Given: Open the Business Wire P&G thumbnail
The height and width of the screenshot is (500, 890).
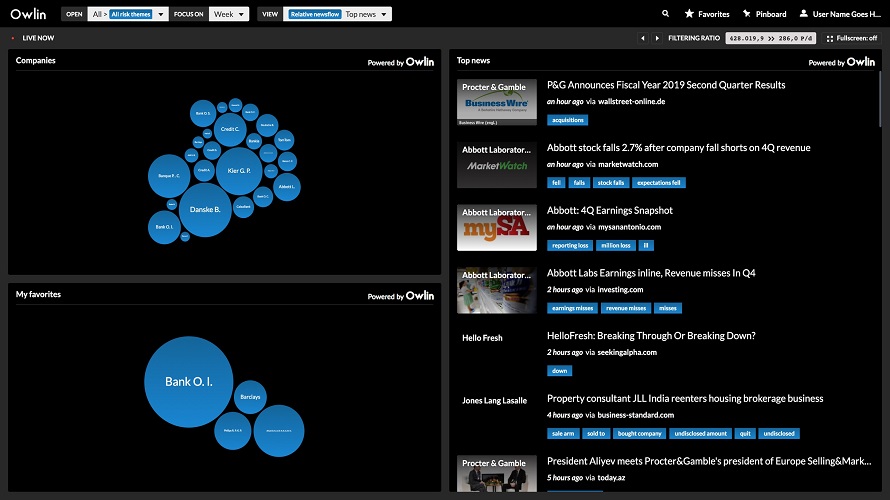Looking at the screenshot, I should (497, 102).
